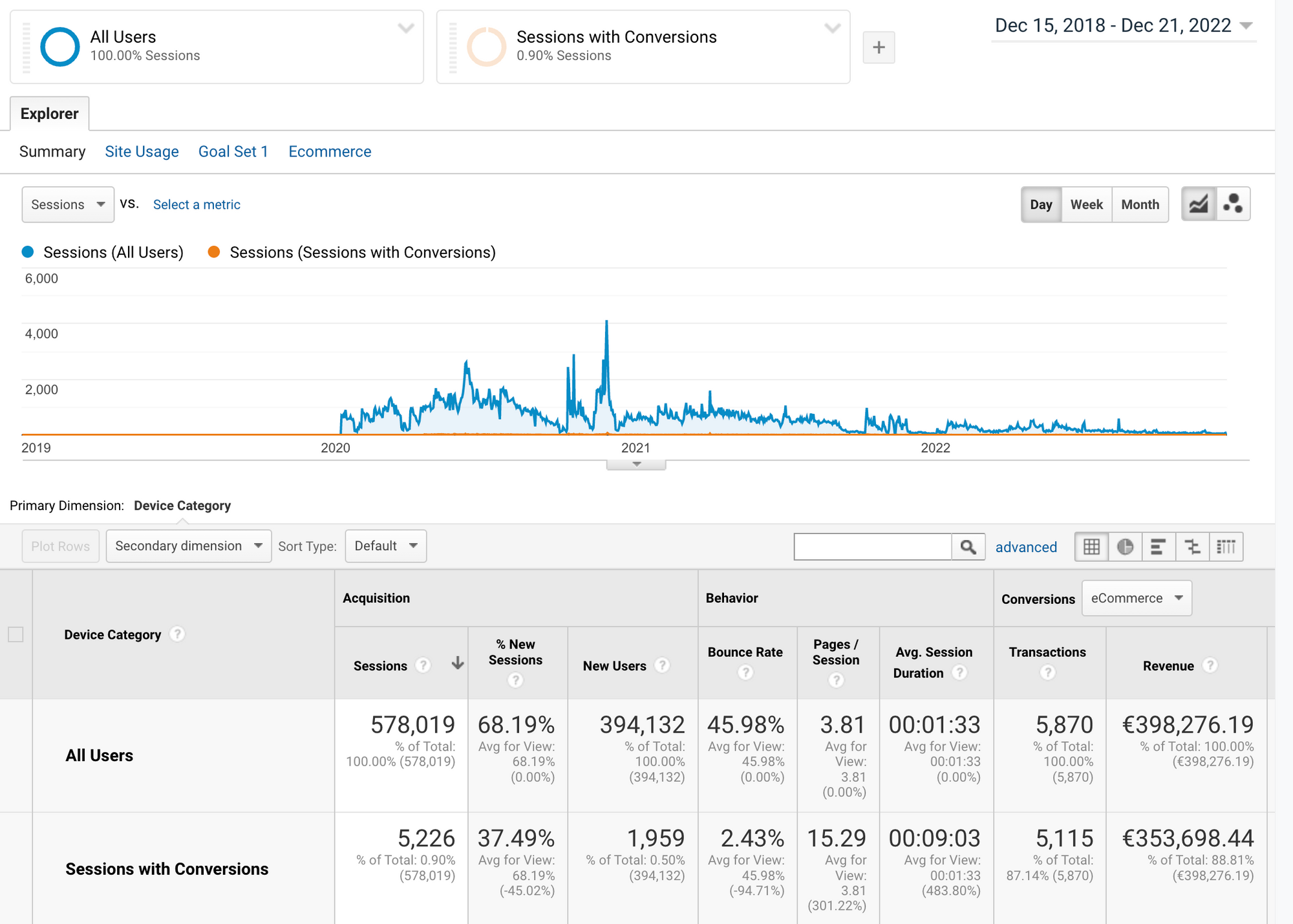Open the Site Usage tab
Image resolution: width=1293 pixels, height=924 pixels.
tap(142, 151)
